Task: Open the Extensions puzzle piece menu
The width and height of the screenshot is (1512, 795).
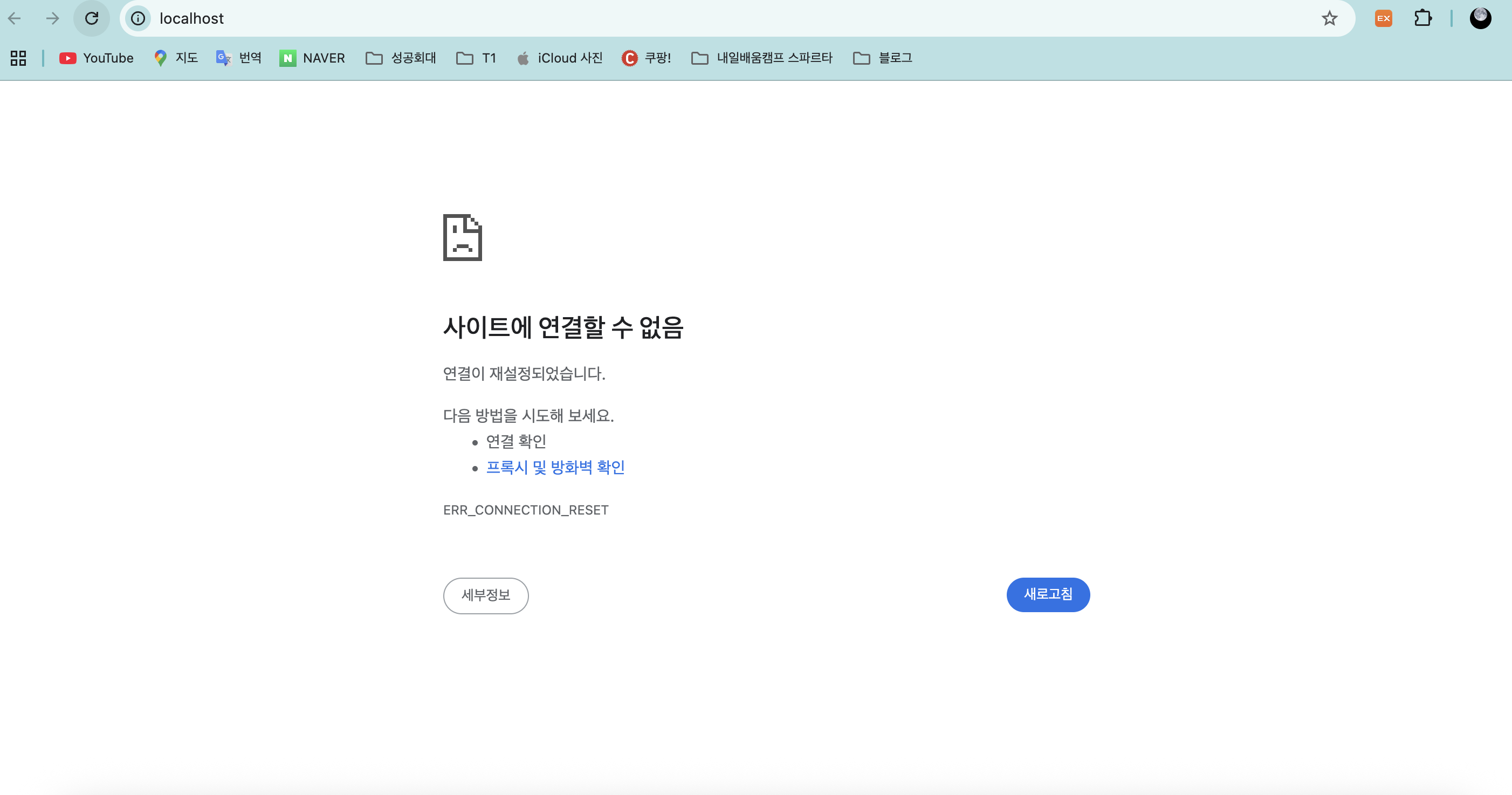Action: point(1423,18)
